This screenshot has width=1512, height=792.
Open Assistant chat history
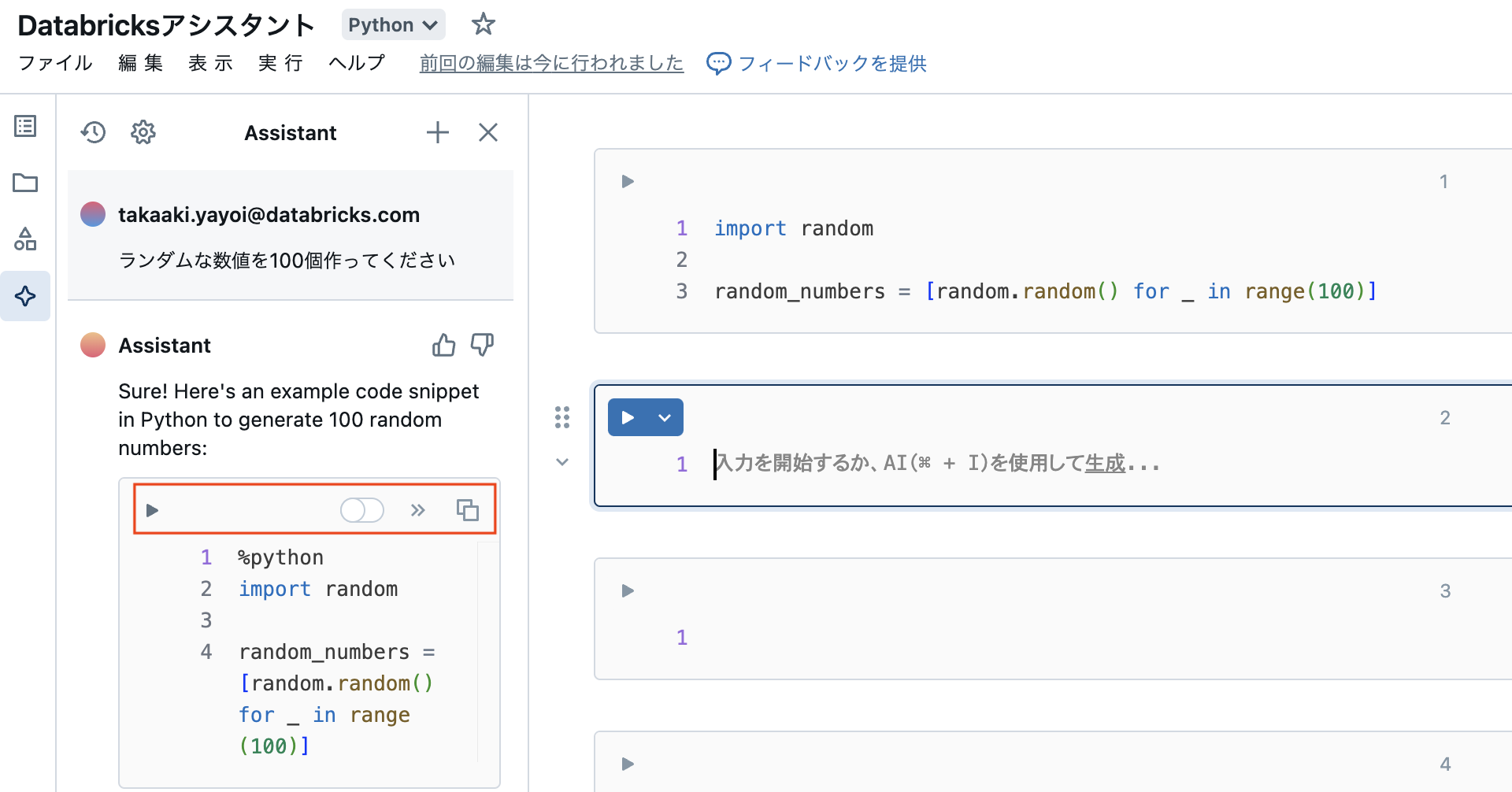click(93, 132)
